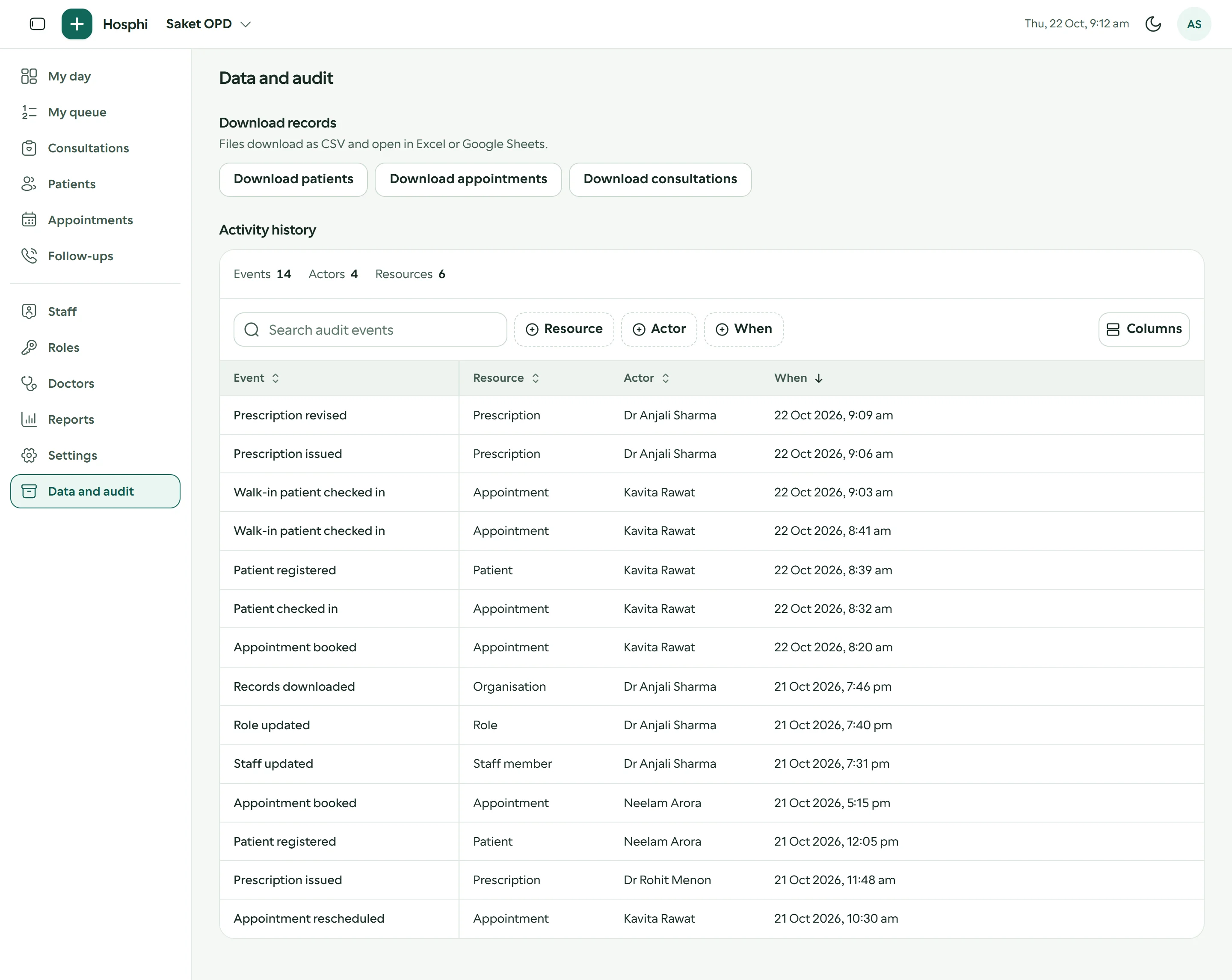Click the Reports chart icon

pyautogui.click(x=29, y=420)
